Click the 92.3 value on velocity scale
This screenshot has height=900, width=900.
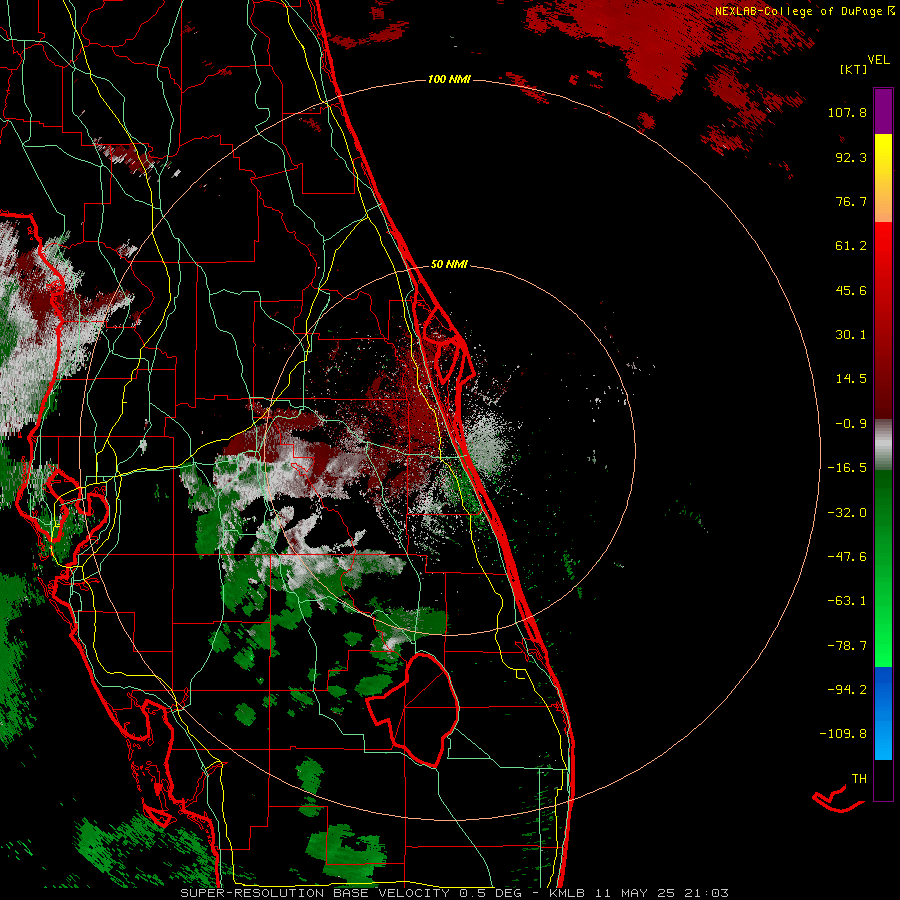click(x=851, y=157)
